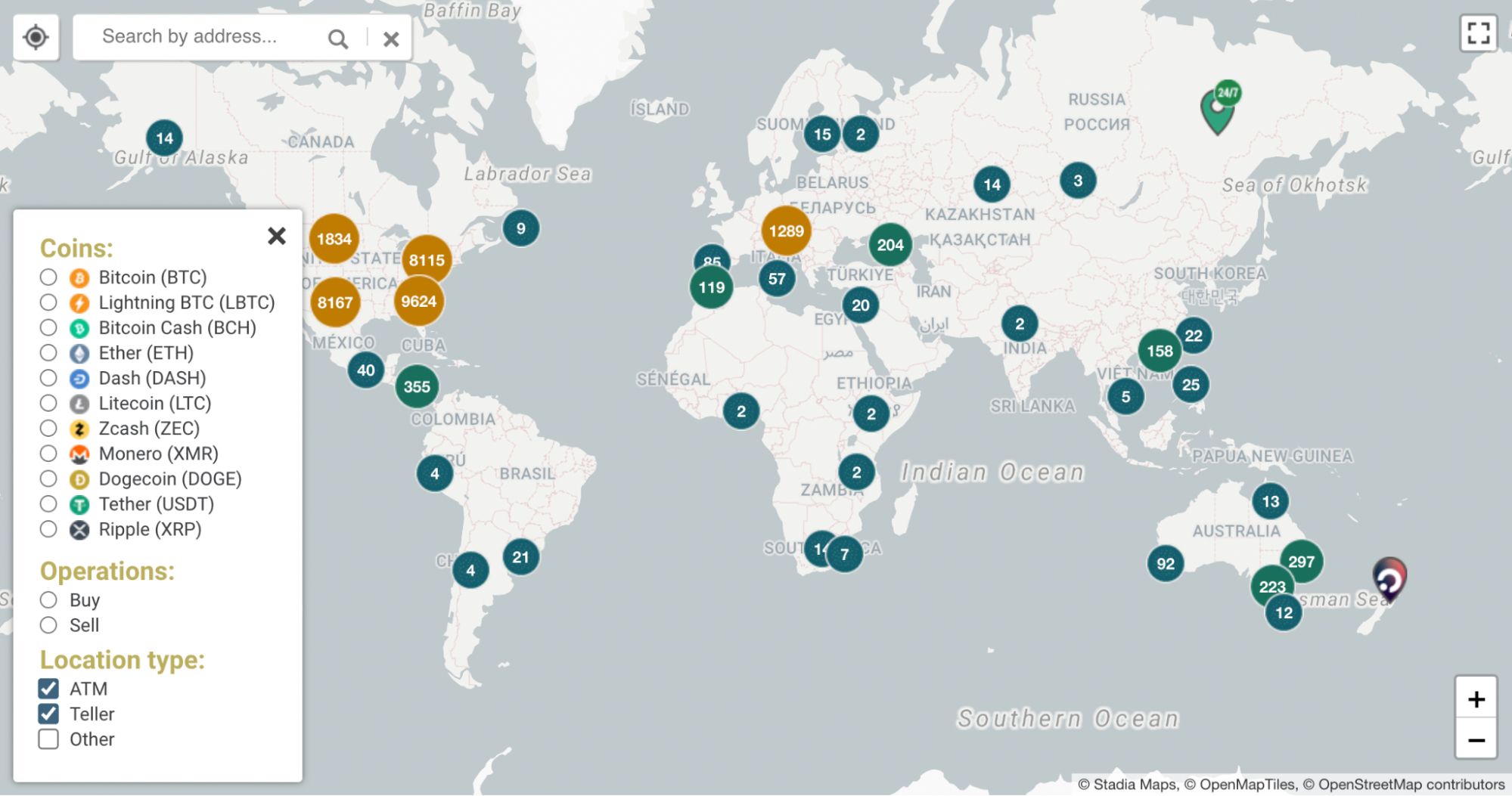Click the search magnifier icon
The height and width of the screenshot is (796, 1512).
pos(339,36)
